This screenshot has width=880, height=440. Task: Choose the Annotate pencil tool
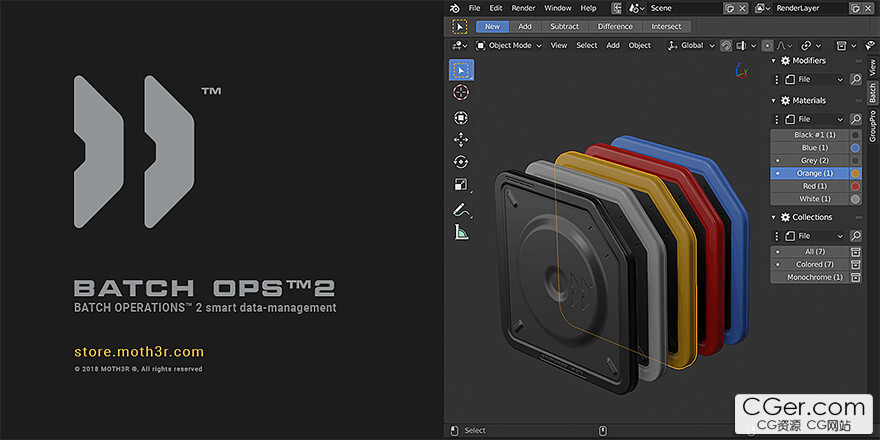[461, 210]
